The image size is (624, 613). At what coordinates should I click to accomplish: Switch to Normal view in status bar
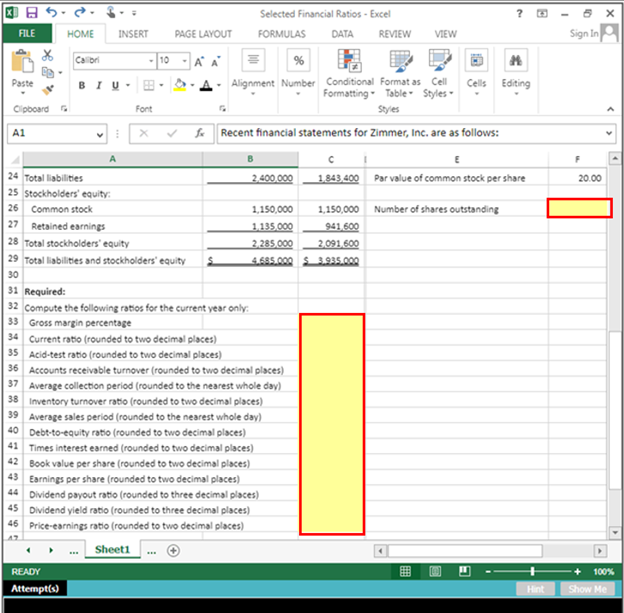pos(405,572)
